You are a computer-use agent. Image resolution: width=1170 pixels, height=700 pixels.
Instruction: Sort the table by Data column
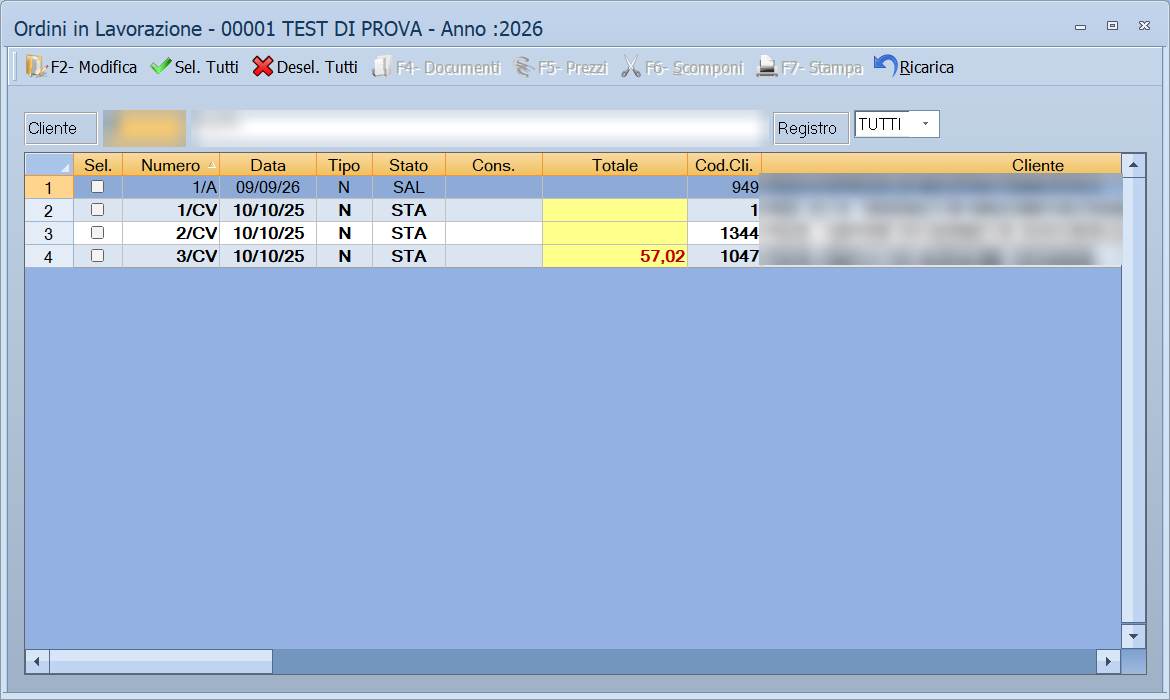pos(268,165)
